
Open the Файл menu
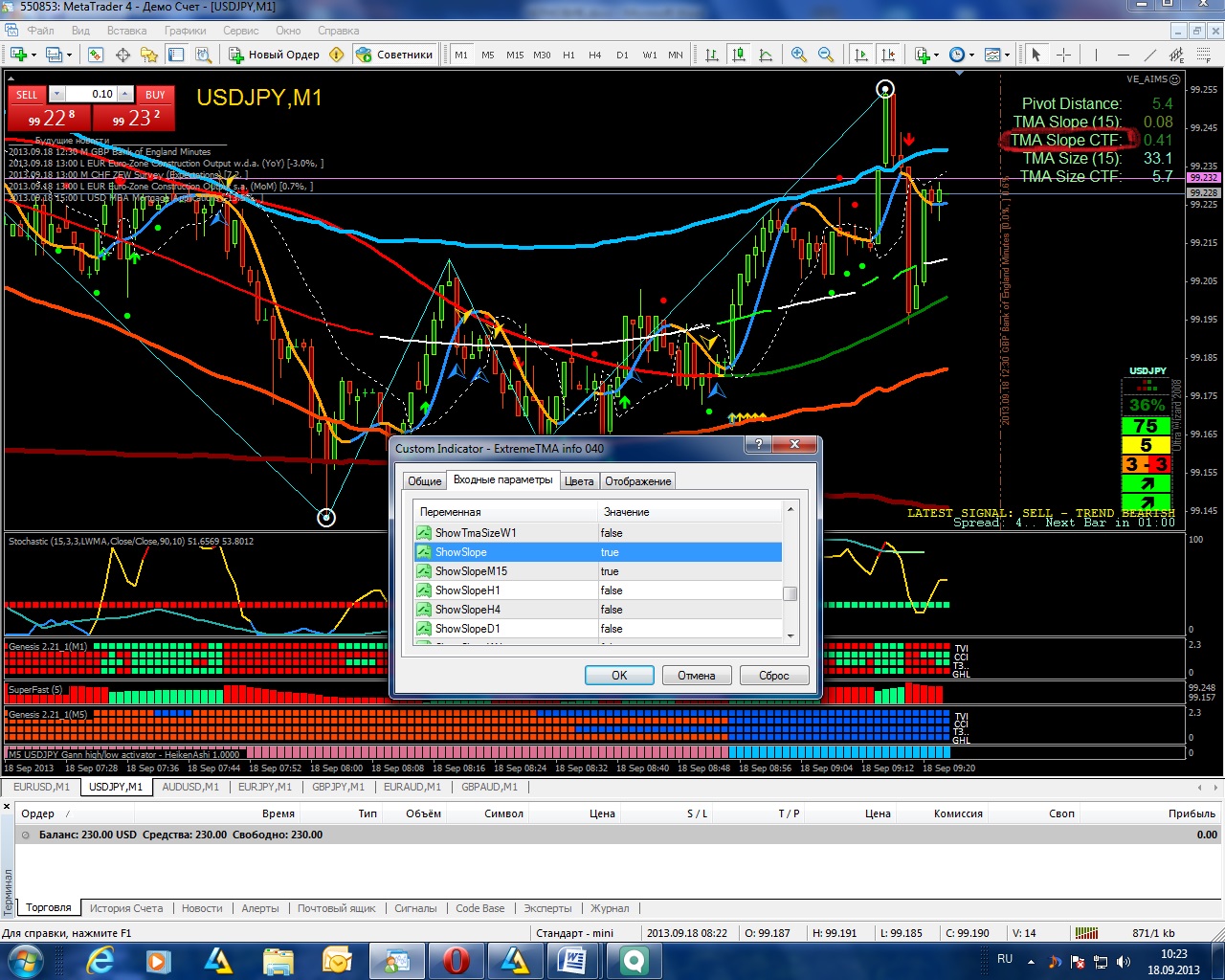pos(41,31)
